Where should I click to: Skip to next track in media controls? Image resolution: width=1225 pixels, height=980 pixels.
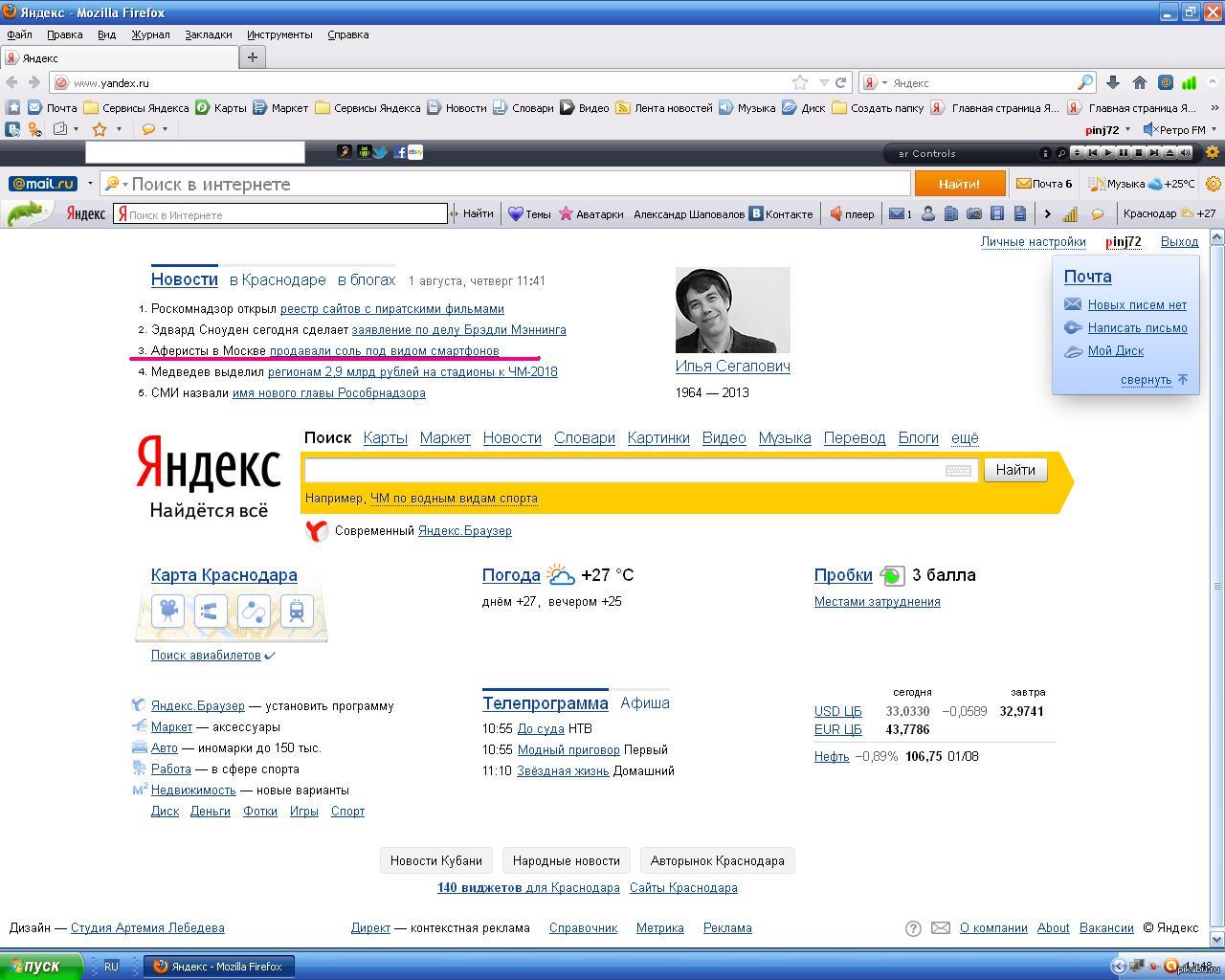1154,153
